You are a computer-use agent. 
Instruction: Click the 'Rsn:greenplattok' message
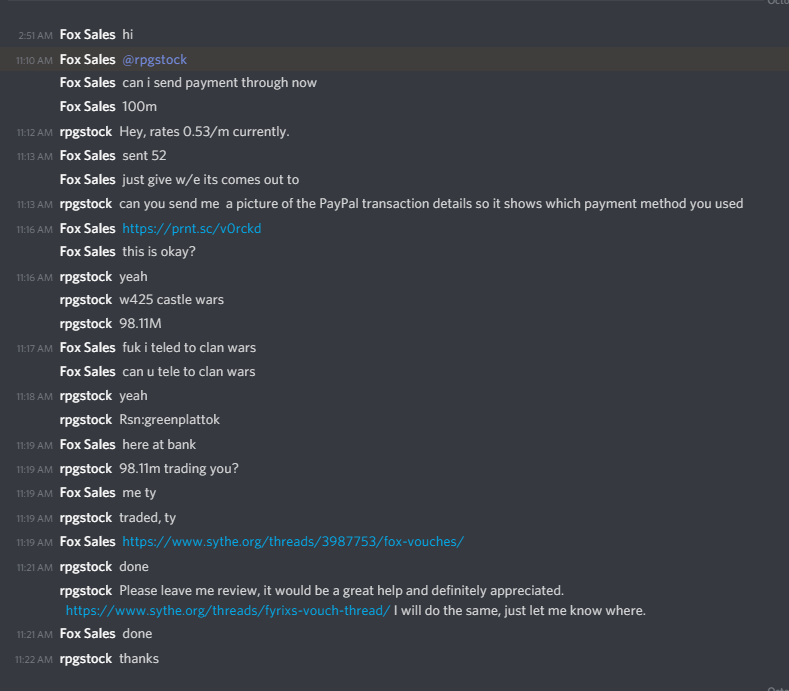click(x=170, y=419)
